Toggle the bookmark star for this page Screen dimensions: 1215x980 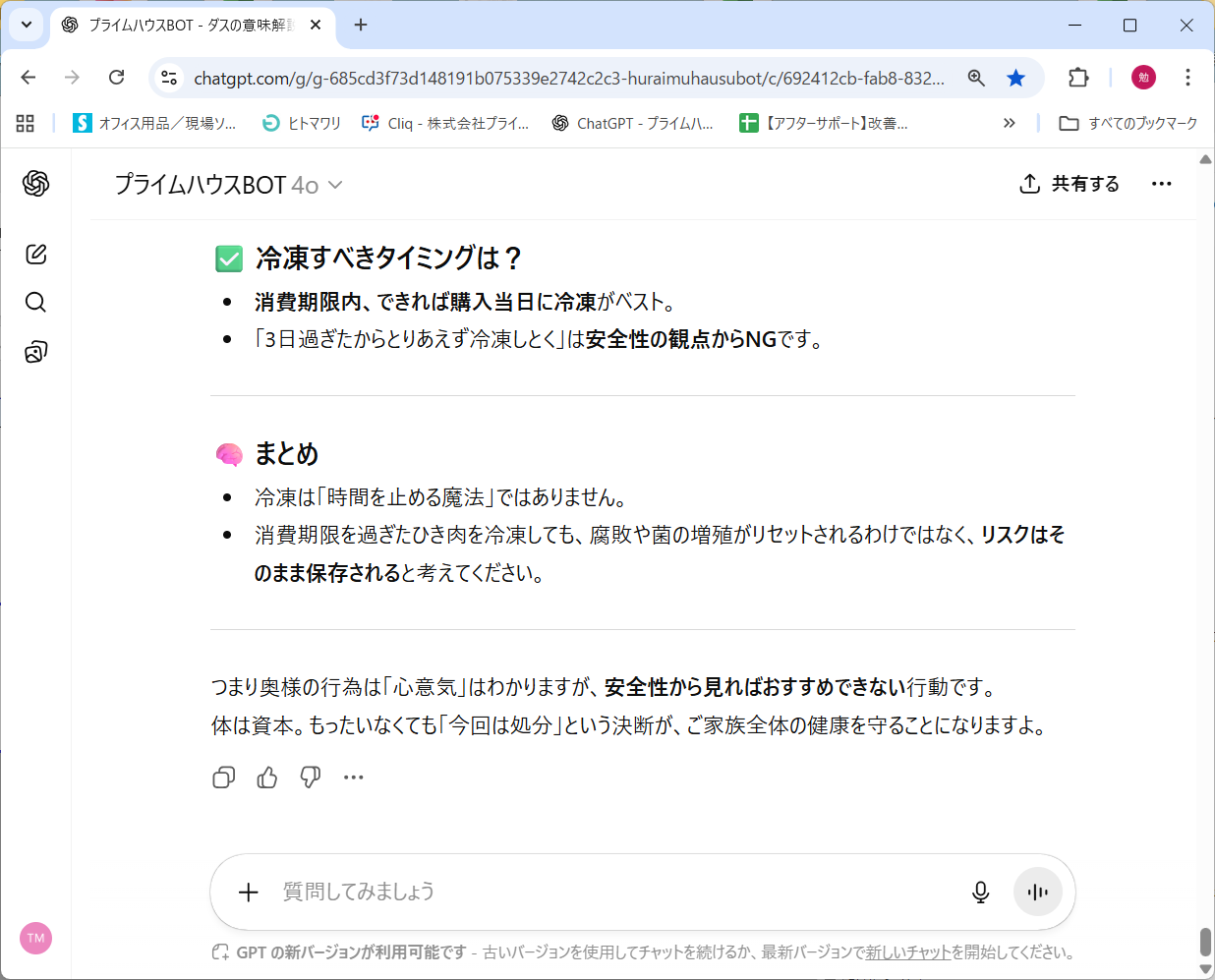click(1015, 78)
